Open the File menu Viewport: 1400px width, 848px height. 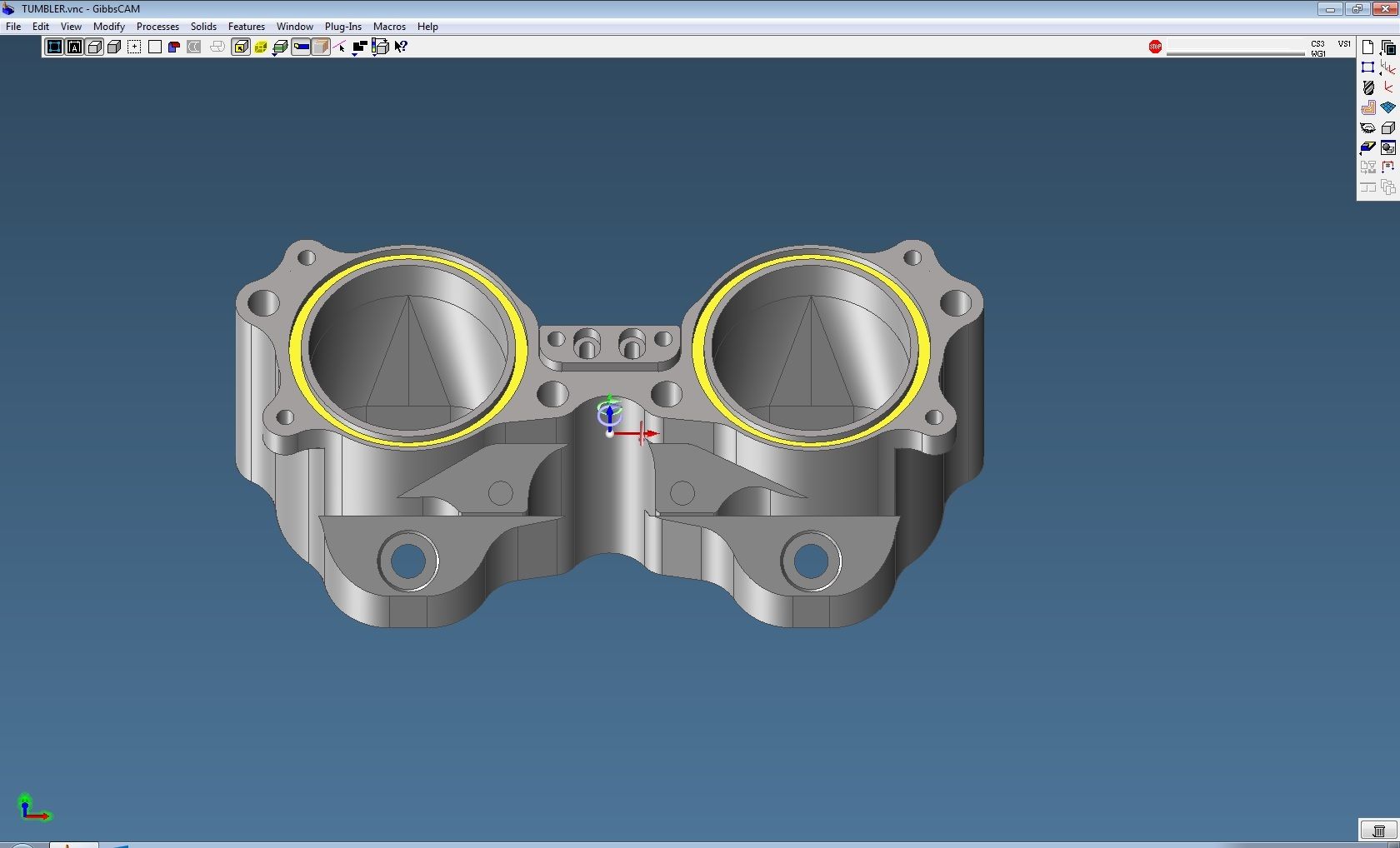coord(13,27)
